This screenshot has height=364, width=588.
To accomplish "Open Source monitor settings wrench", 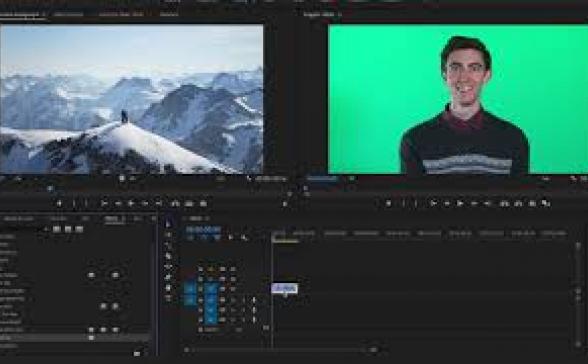I will [249, 179].
